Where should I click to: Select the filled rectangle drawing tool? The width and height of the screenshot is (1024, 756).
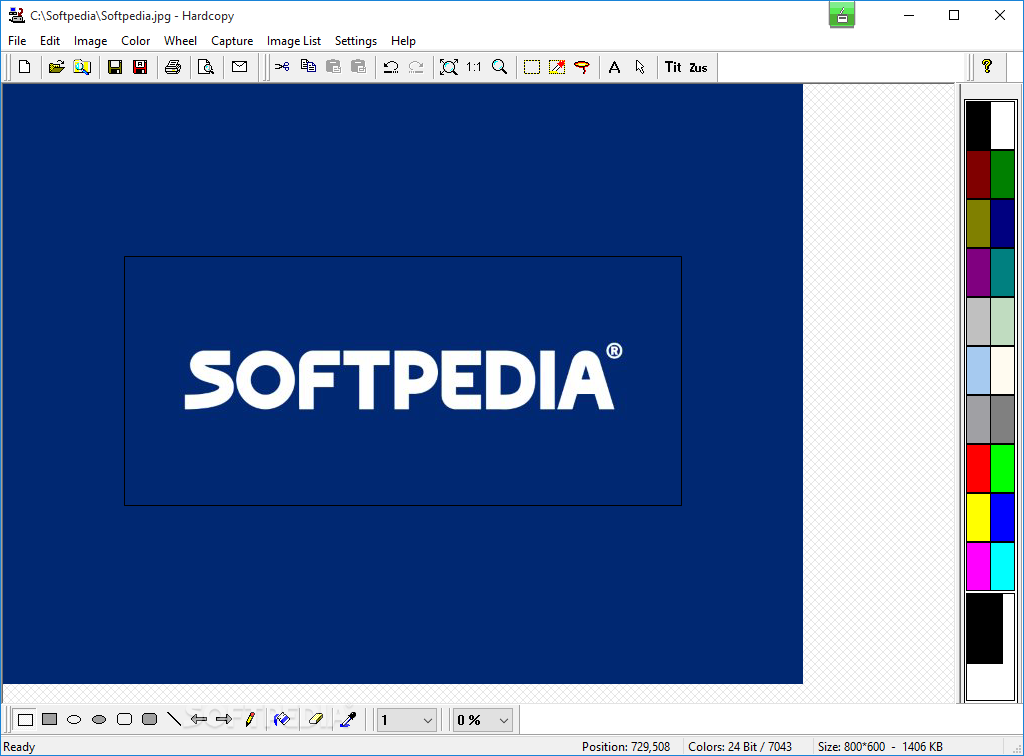coord(50,719)
